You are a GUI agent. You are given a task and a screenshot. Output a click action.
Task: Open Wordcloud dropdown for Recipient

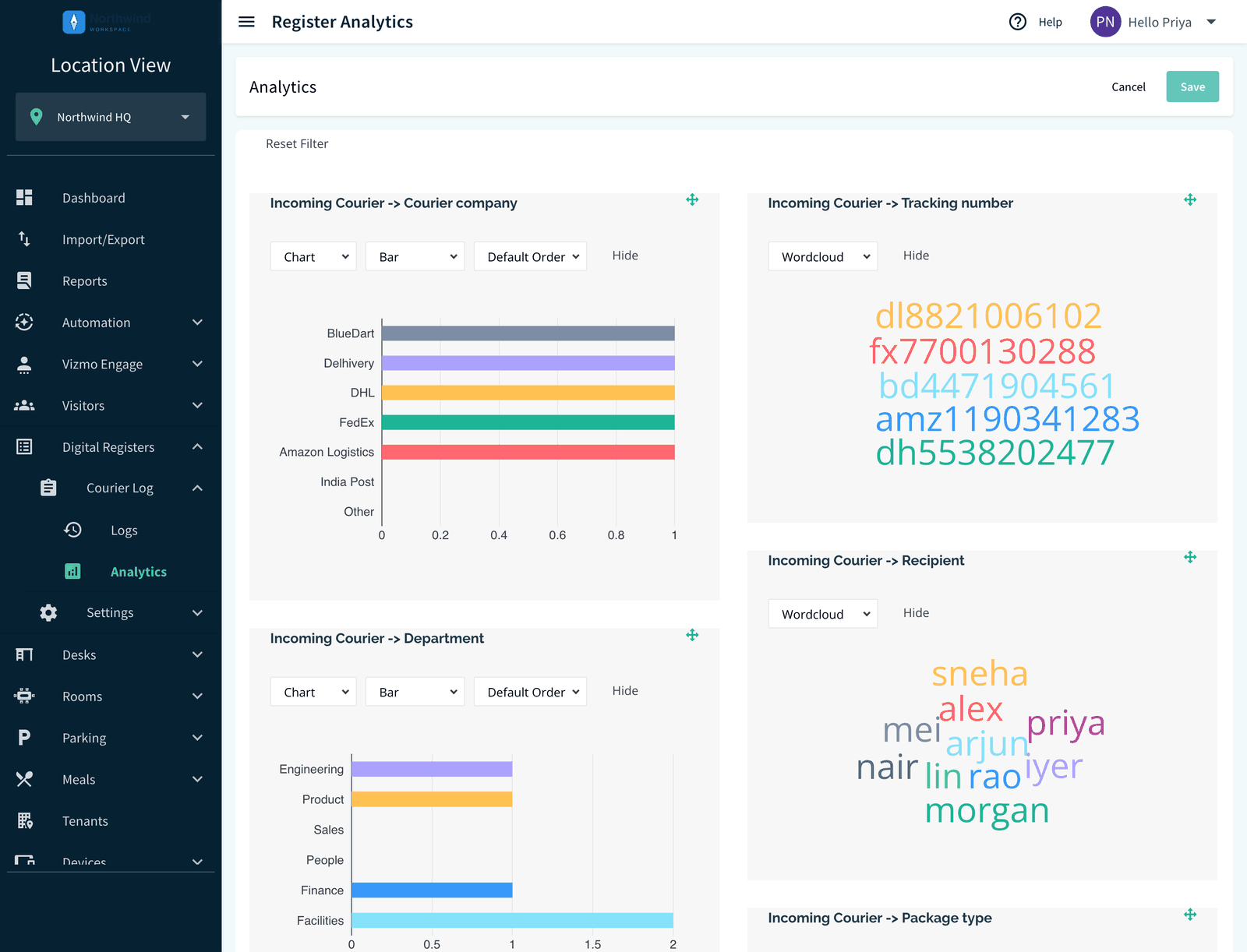point(823,614)
